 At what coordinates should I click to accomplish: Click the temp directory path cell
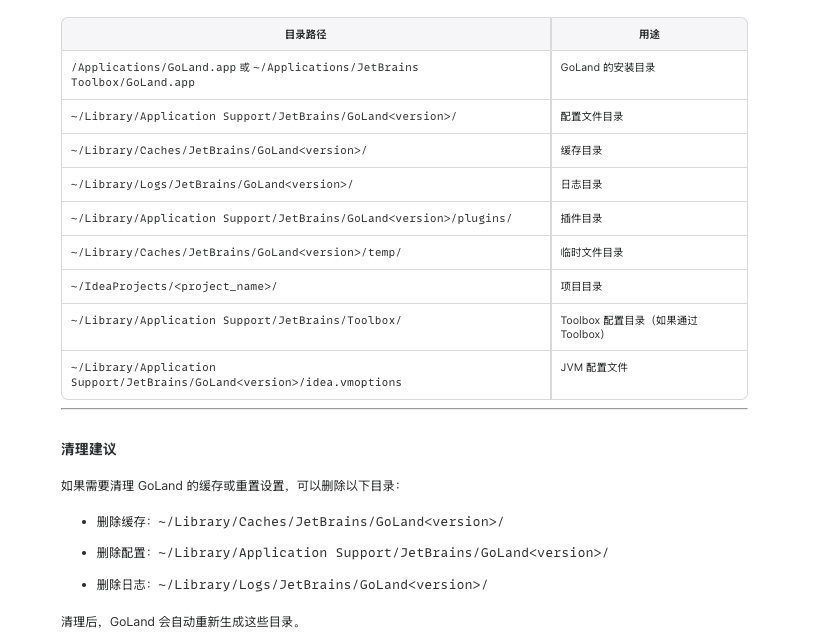(x=306, y=252)
